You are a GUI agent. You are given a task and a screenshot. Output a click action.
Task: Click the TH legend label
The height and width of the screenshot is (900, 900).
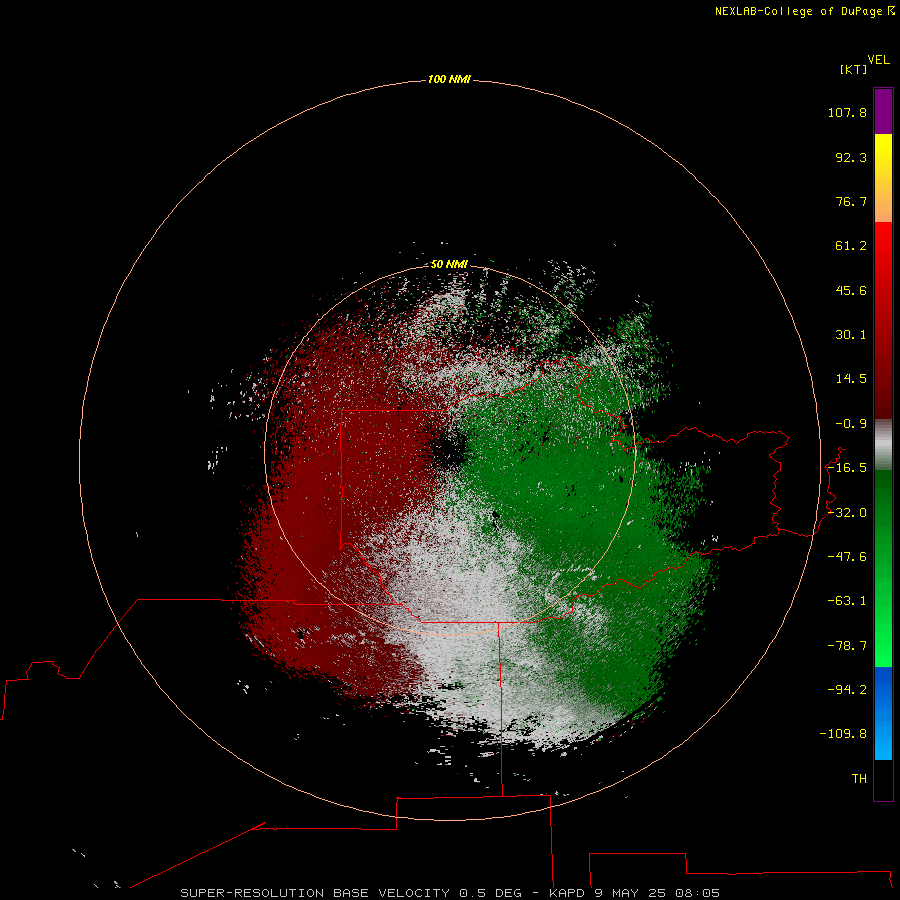click(x=859, y=779)
